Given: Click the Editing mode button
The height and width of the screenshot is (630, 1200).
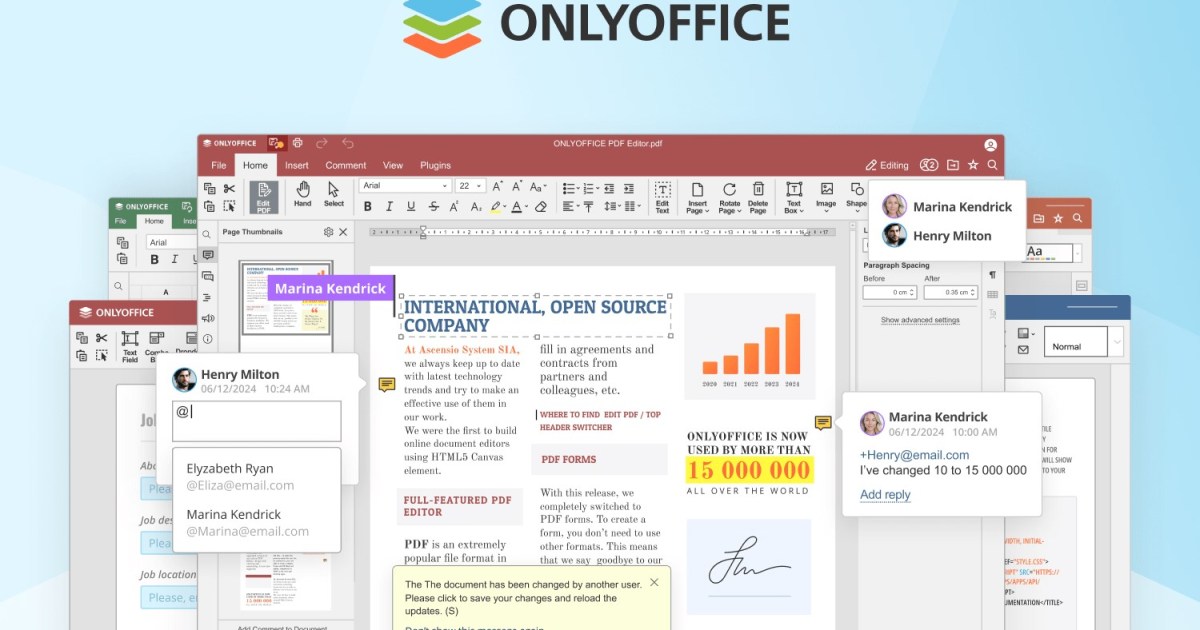Looking at the screenshot, I should 887,165.
